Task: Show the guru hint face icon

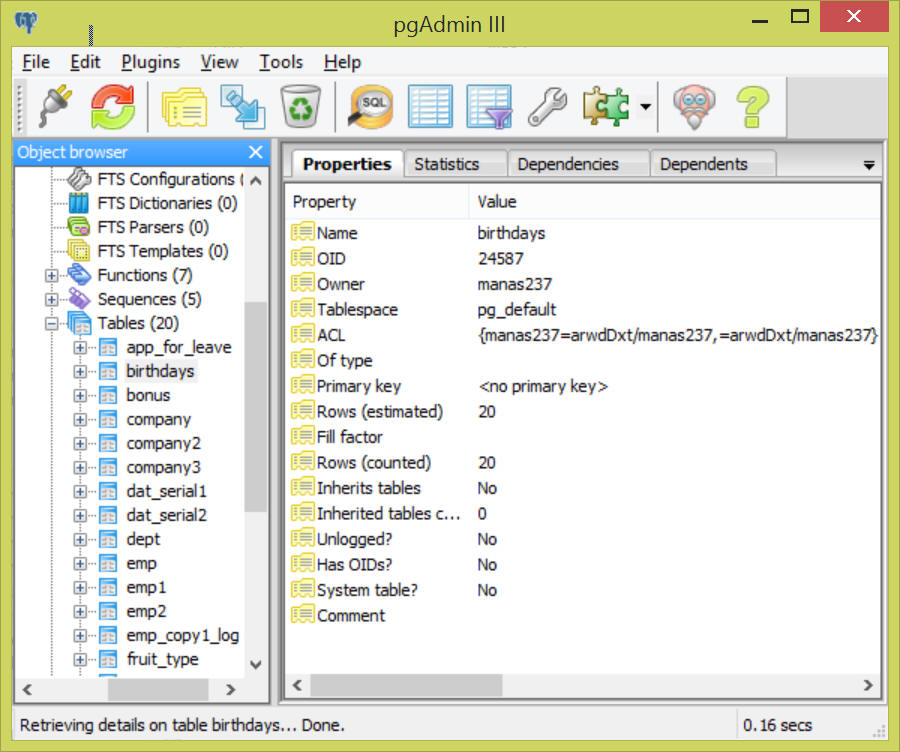Action: pyautogui.click(x=694, y=106)
